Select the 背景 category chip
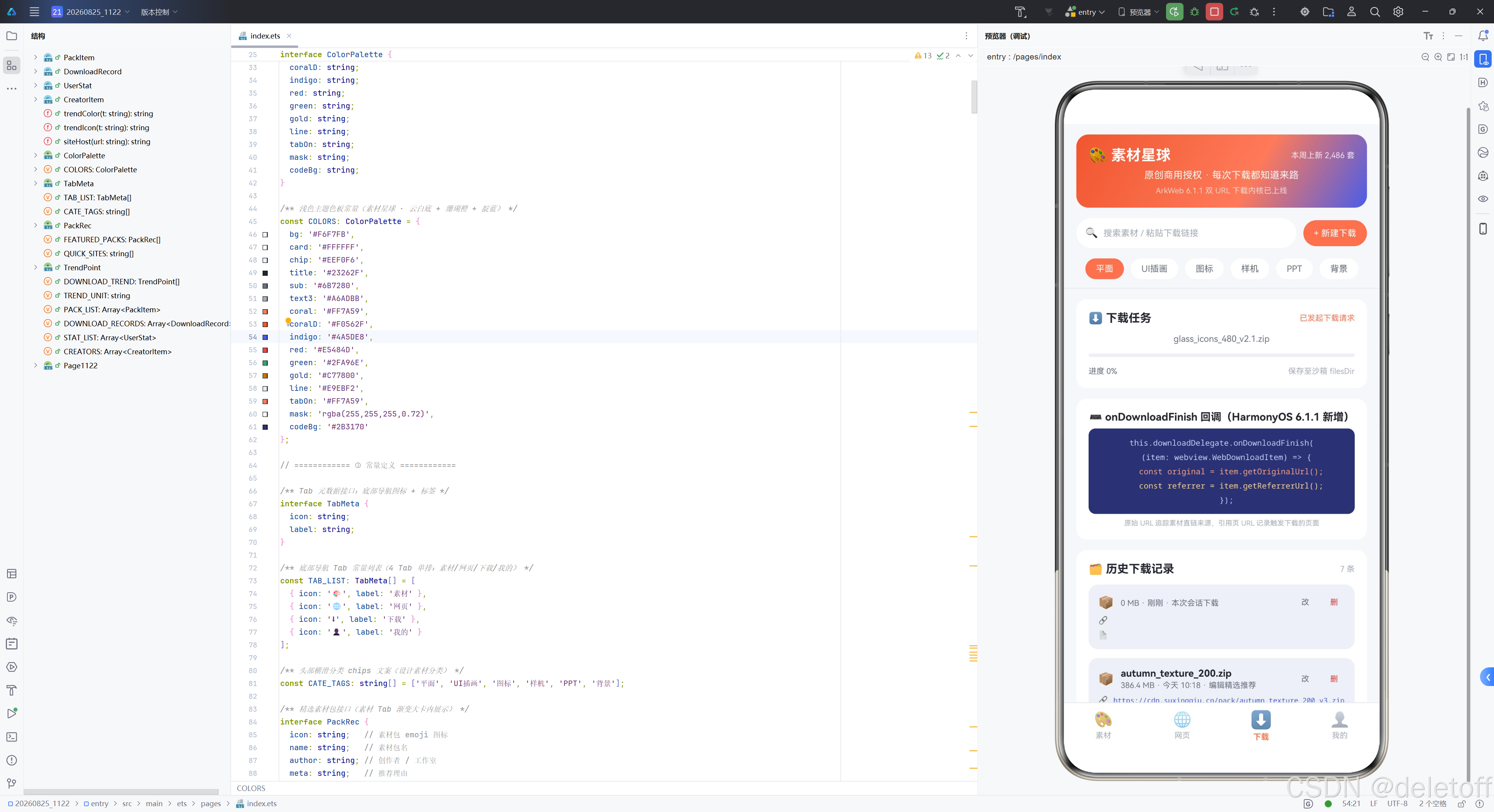The image size is (1494, 812). 1338,268
